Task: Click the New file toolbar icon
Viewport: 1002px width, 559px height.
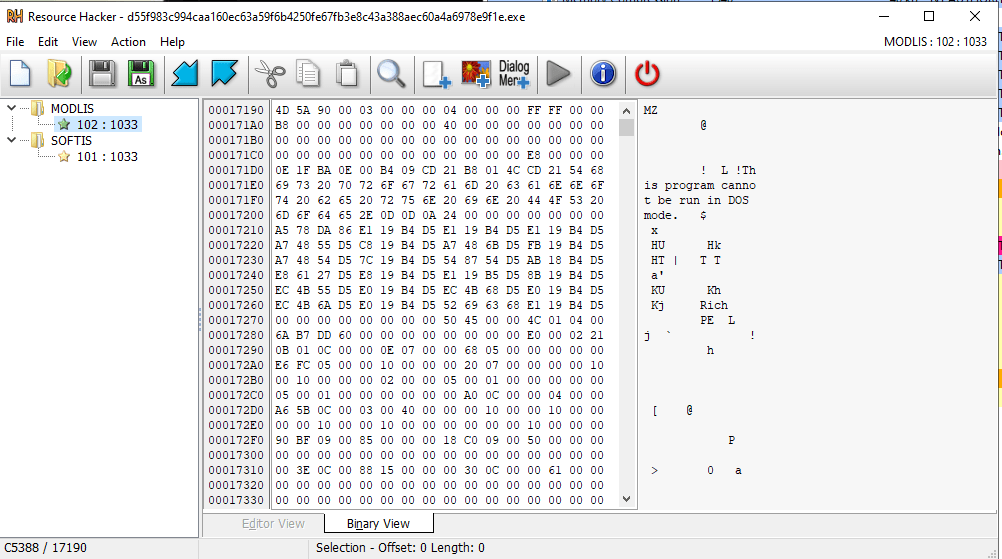Action: [21, 73]
